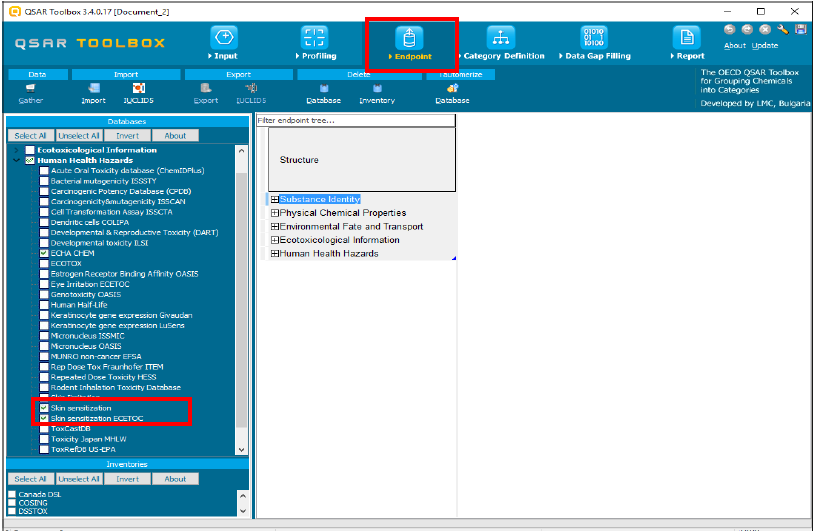The height and width of the screenshot is (531, 835).
Task: Check the ToxCastDB database
Action: (44, 429)
